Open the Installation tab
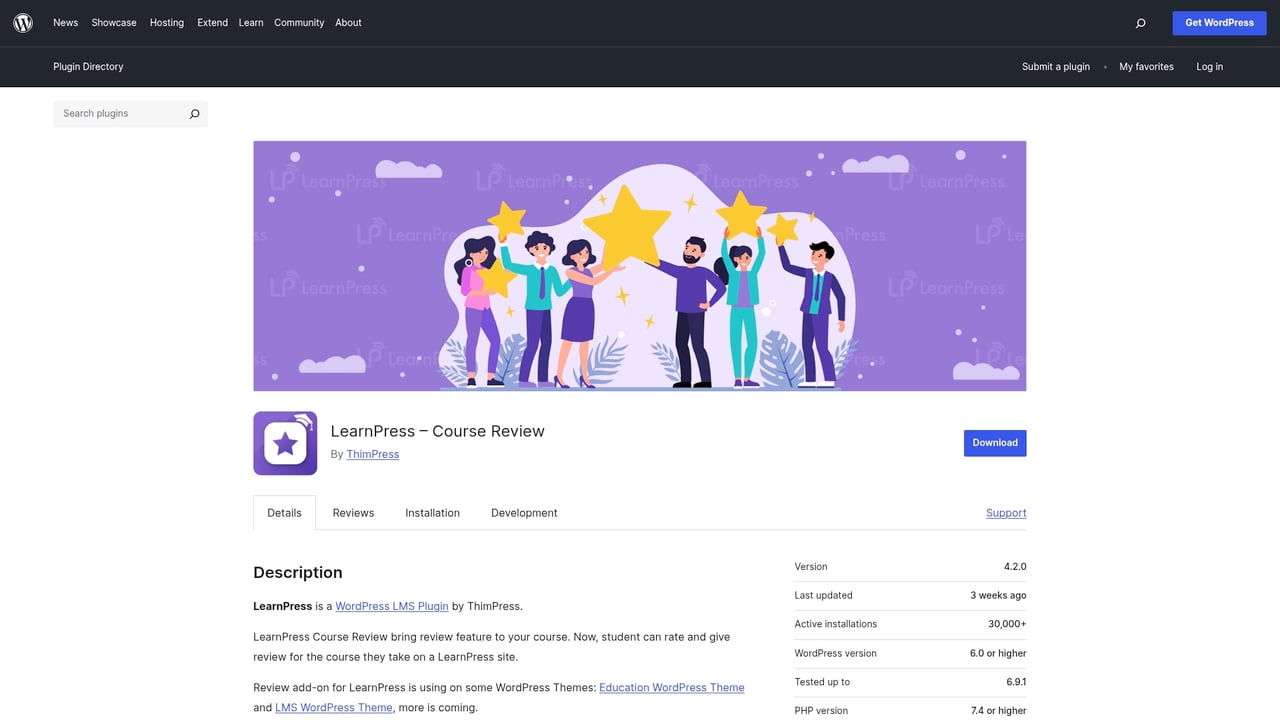1280x720 pixels. [x=432, y=512]
